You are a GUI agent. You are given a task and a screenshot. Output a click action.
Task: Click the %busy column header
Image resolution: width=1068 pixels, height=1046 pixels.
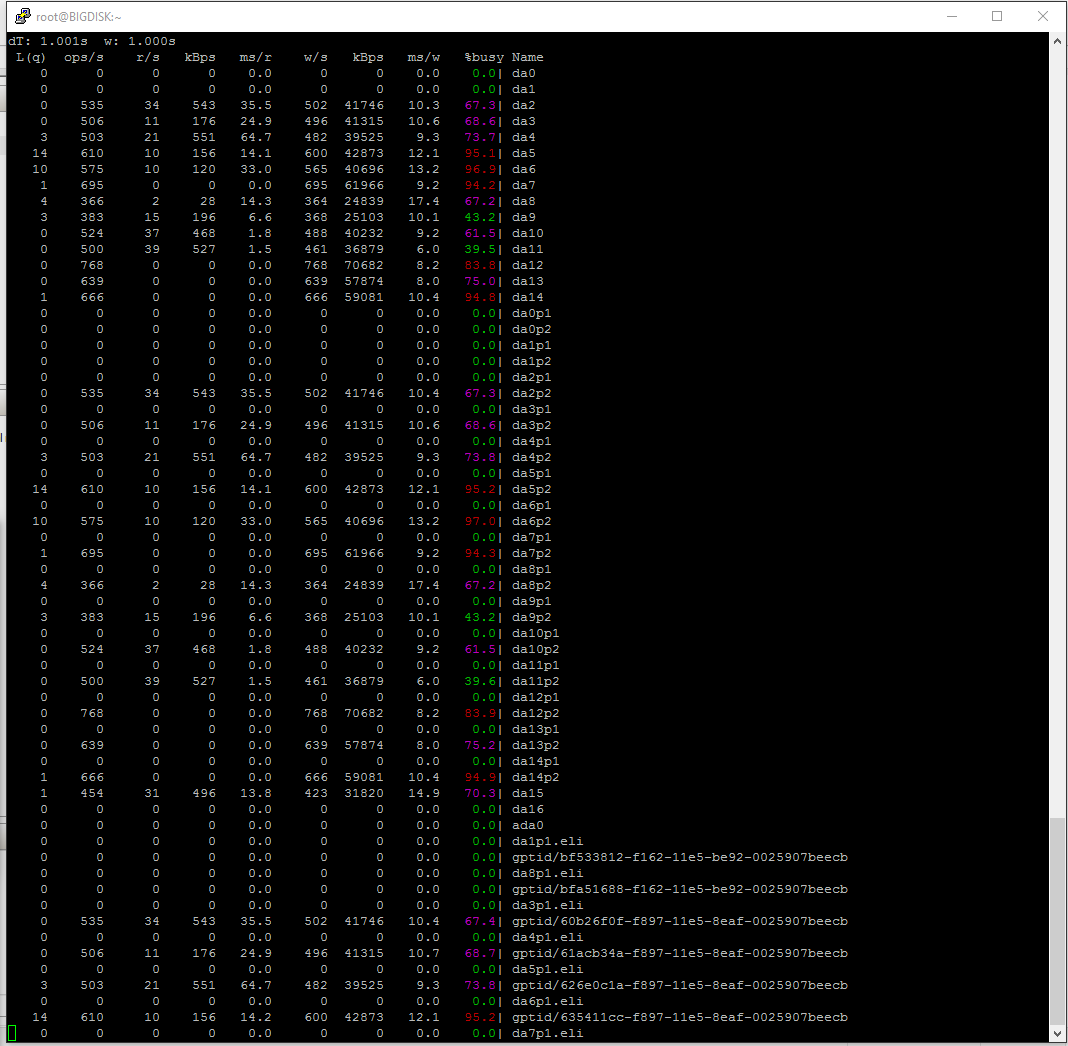pyautogui.click(x=484, y=57)
